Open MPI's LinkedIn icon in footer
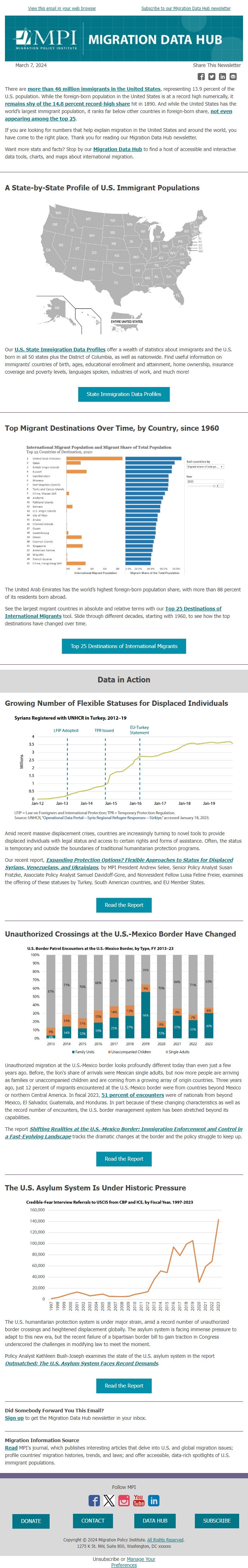This screenshot has width=248, height=1568. (x=154, y=1500)
